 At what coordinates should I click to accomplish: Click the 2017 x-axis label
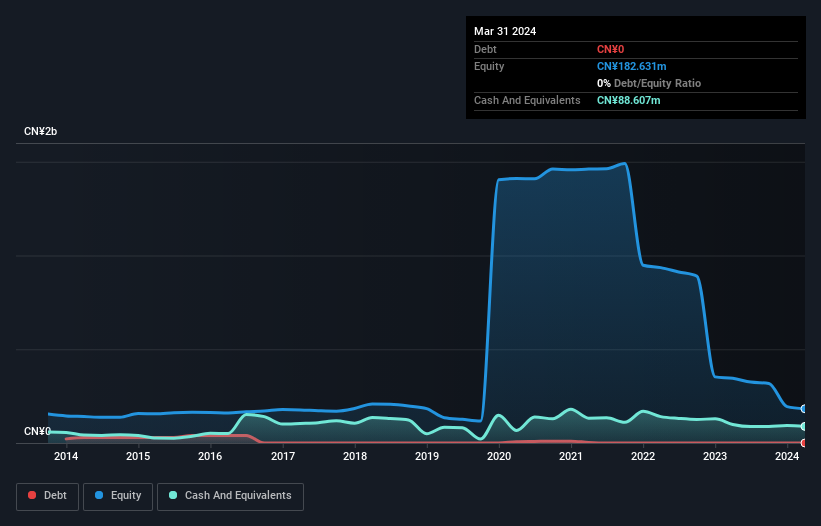coord(283,456)
